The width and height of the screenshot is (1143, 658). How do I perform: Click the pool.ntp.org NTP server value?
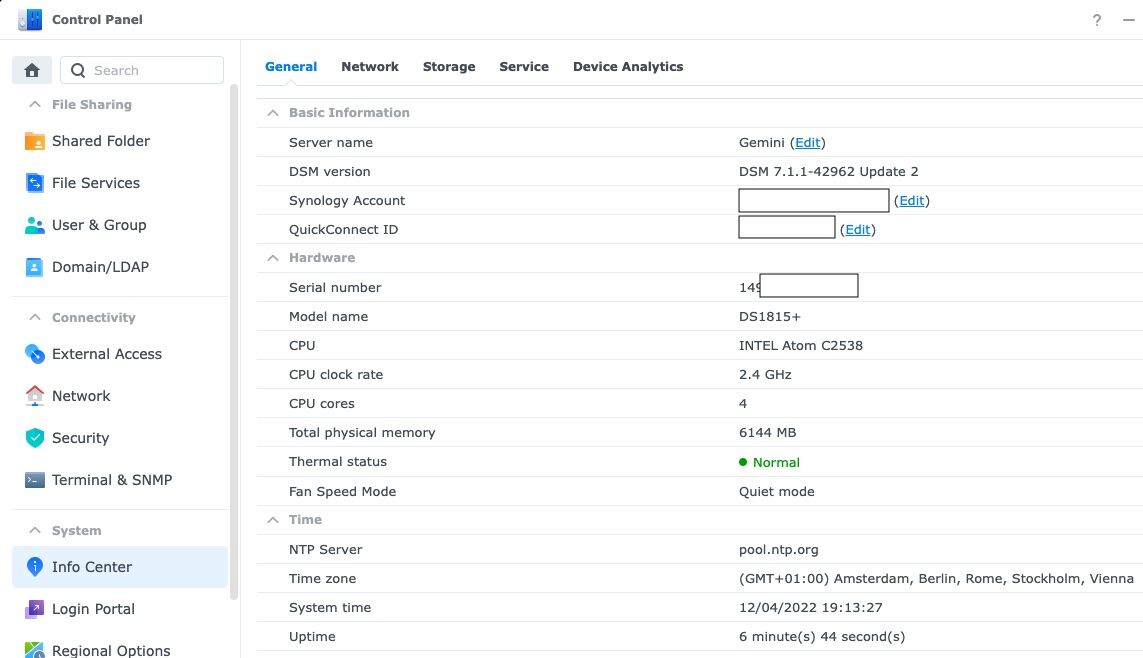click(779, 549)
